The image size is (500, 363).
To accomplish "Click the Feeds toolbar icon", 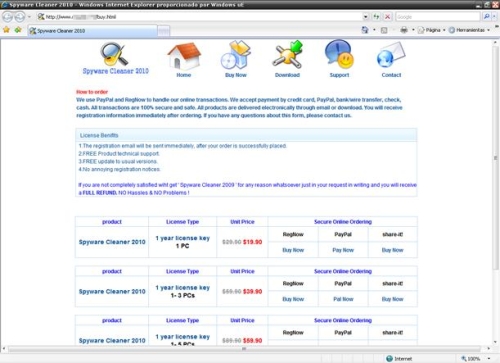I will tap(384, 30).
